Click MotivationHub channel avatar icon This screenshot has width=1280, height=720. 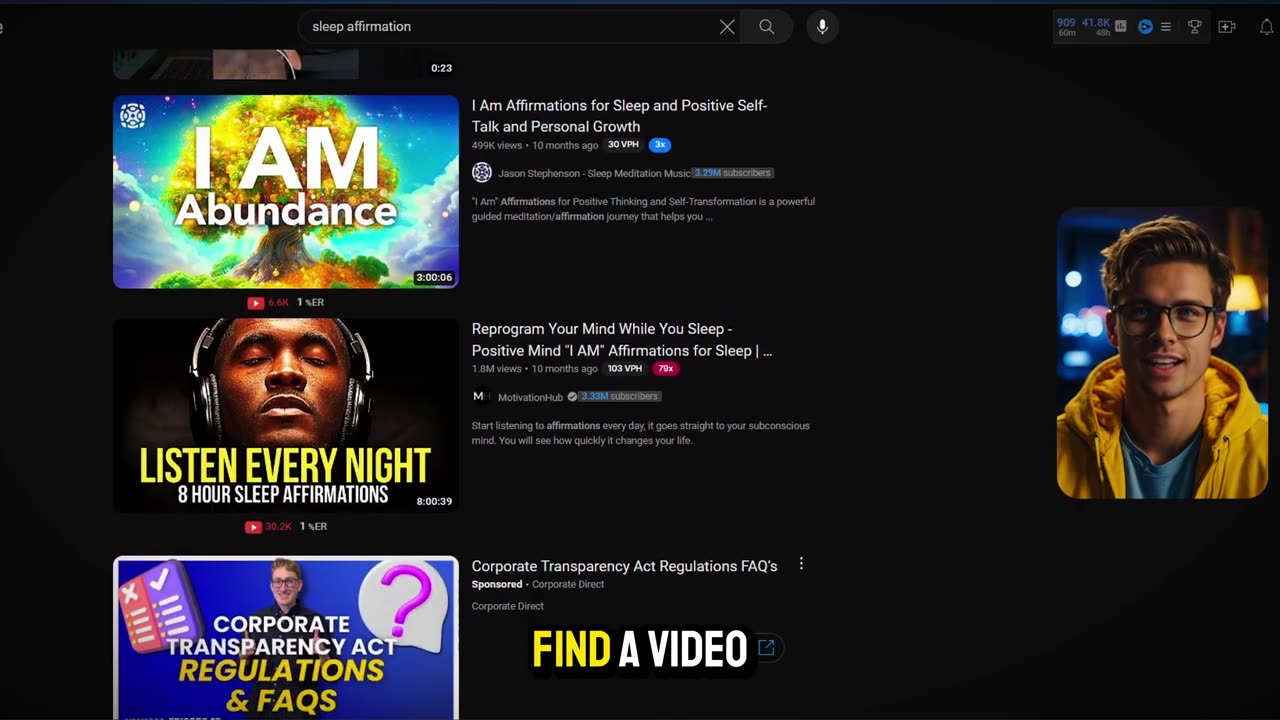coord(481,396)
